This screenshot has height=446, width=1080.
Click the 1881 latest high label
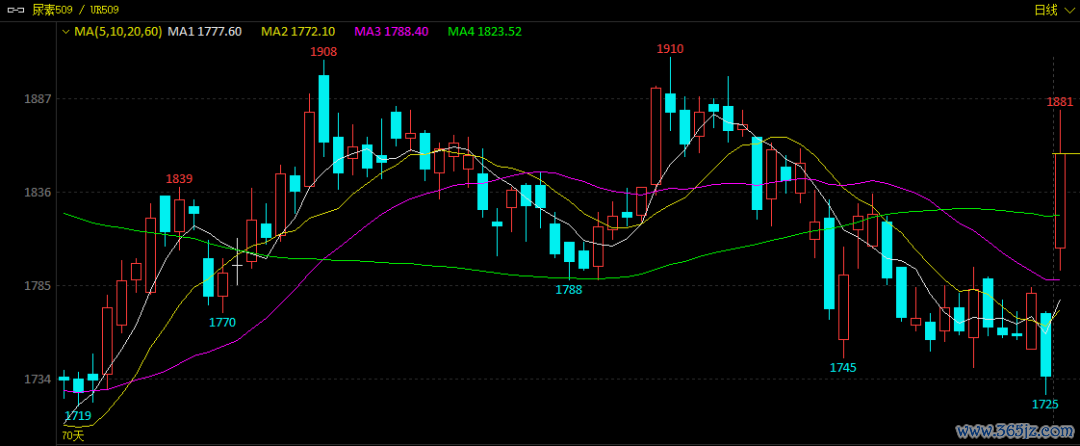pos(1060,102)
